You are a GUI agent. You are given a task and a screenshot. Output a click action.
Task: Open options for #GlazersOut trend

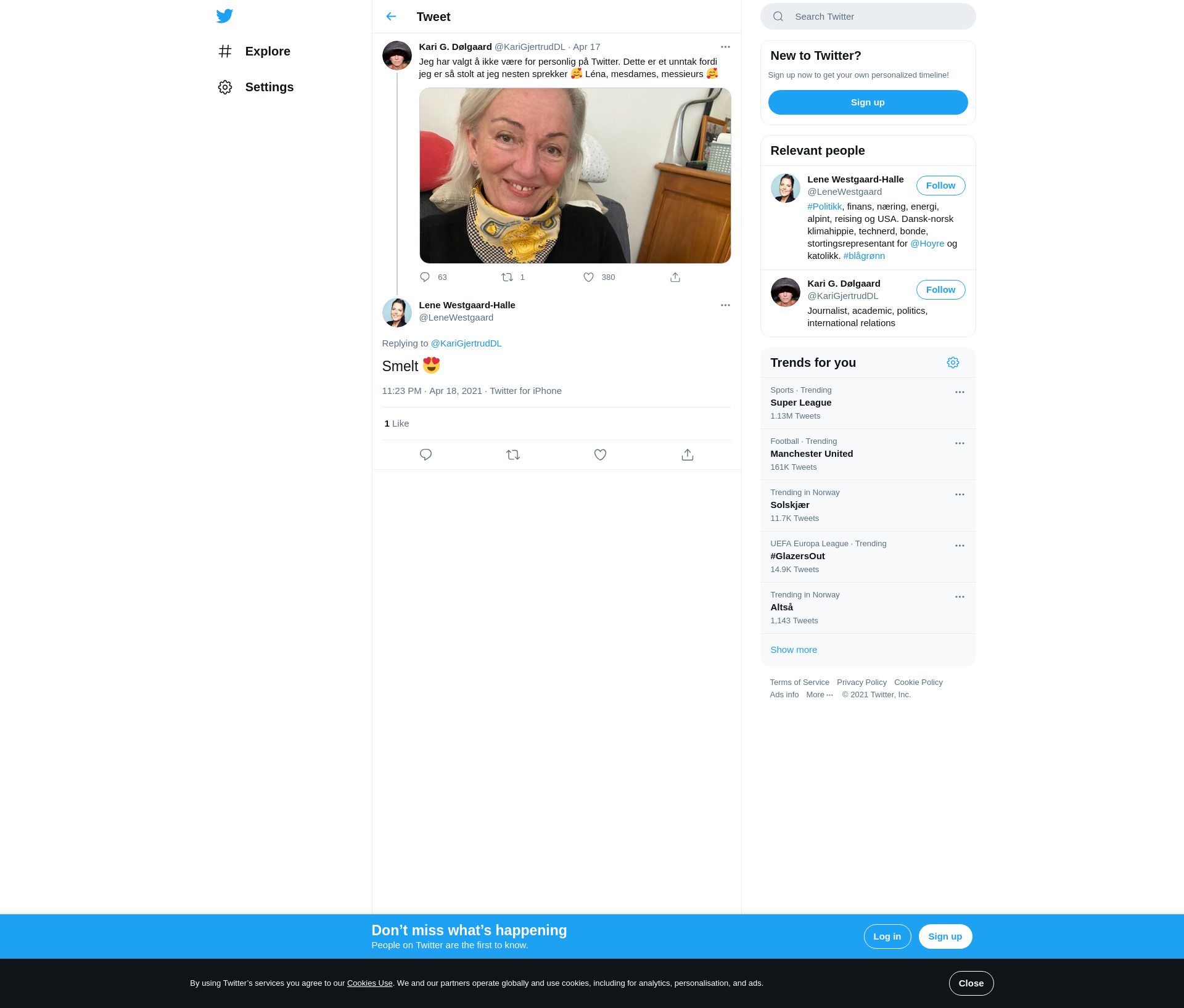[960, 546]
